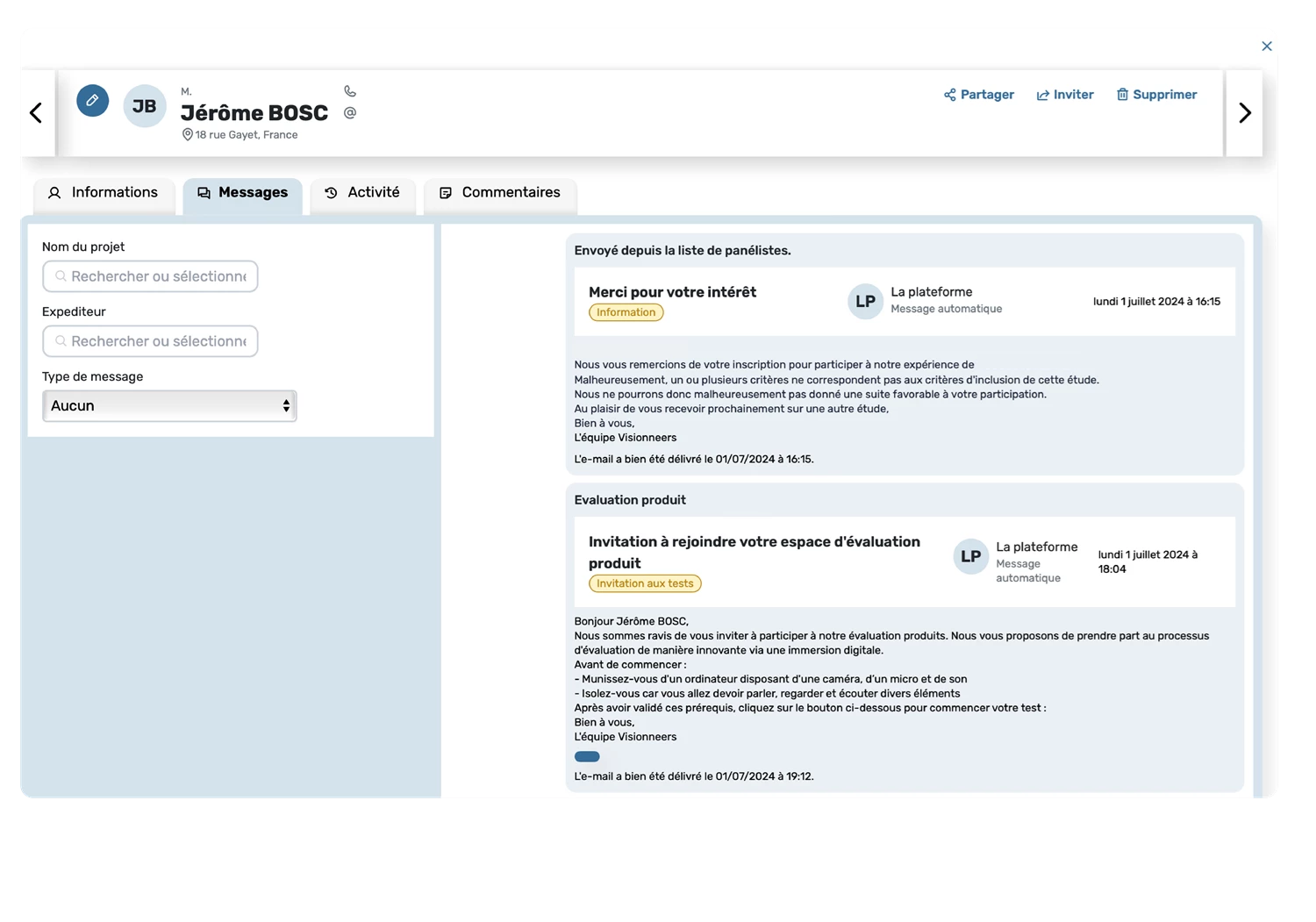The image size is (1316, 922).
Task: Click the Invitation aux tests tag
Action: 645,583
